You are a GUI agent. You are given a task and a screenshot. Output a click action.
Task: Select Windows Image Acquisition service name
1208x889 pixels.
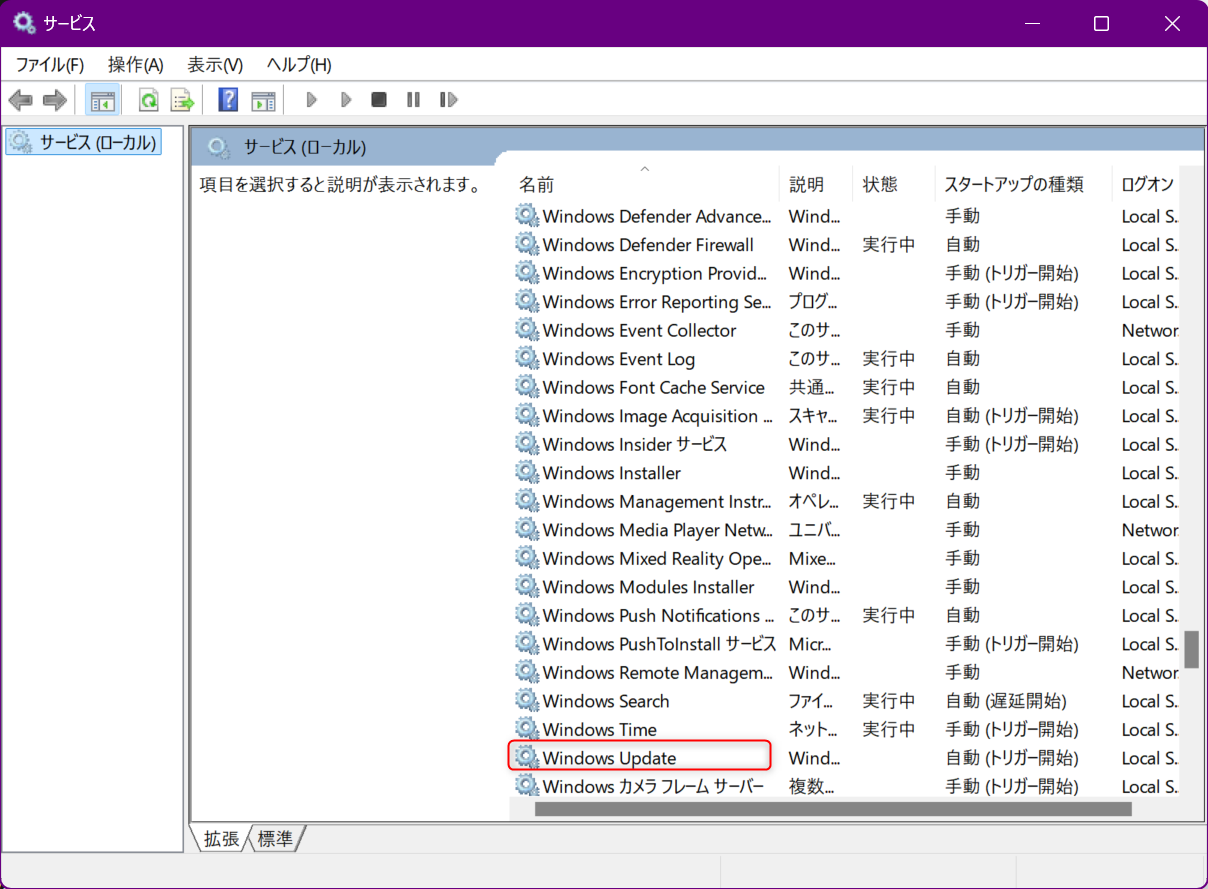coord(657,415)
